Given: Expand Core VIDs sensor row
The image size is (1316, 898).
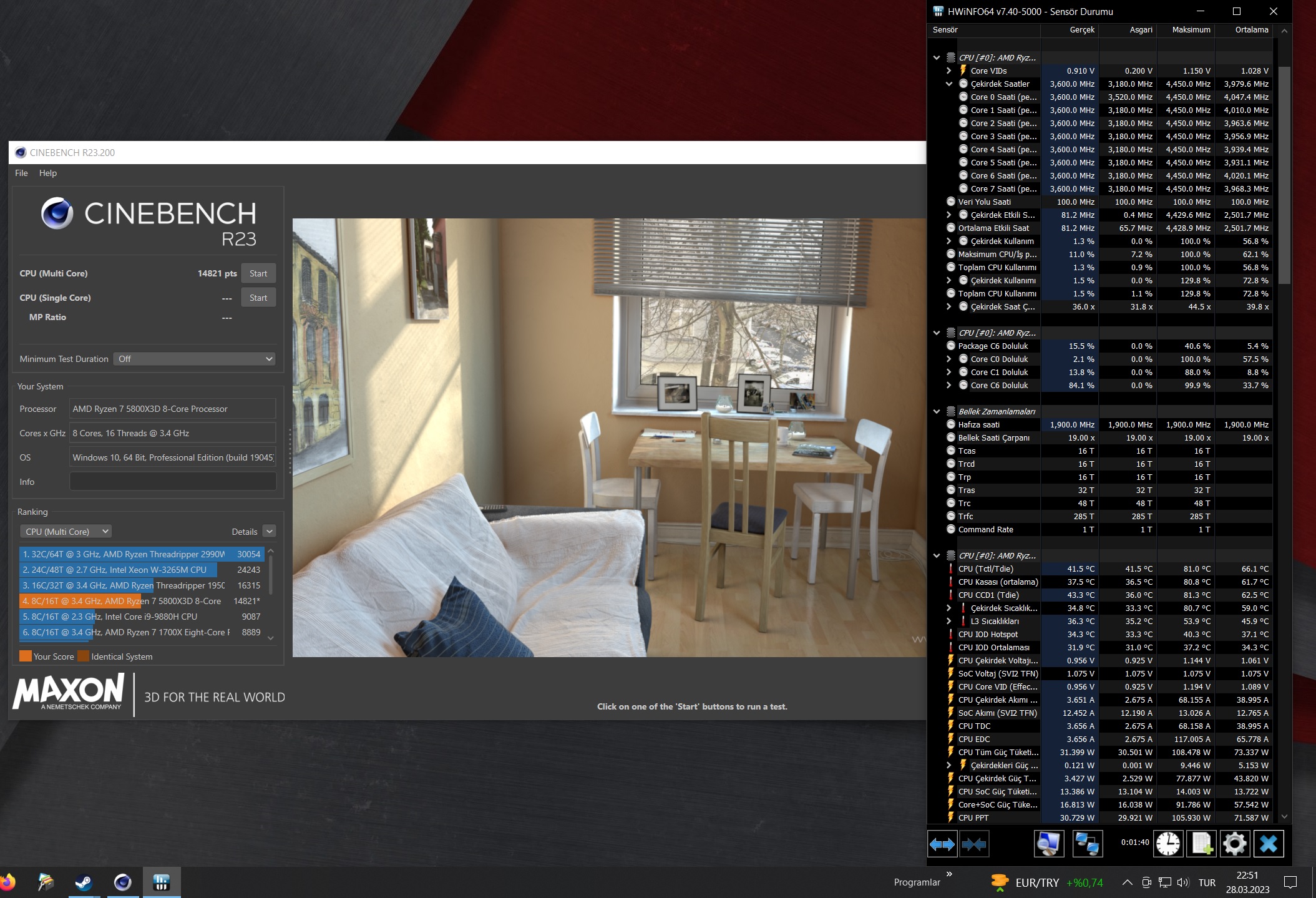Looking at the screenshot, I should click(949, 71).
